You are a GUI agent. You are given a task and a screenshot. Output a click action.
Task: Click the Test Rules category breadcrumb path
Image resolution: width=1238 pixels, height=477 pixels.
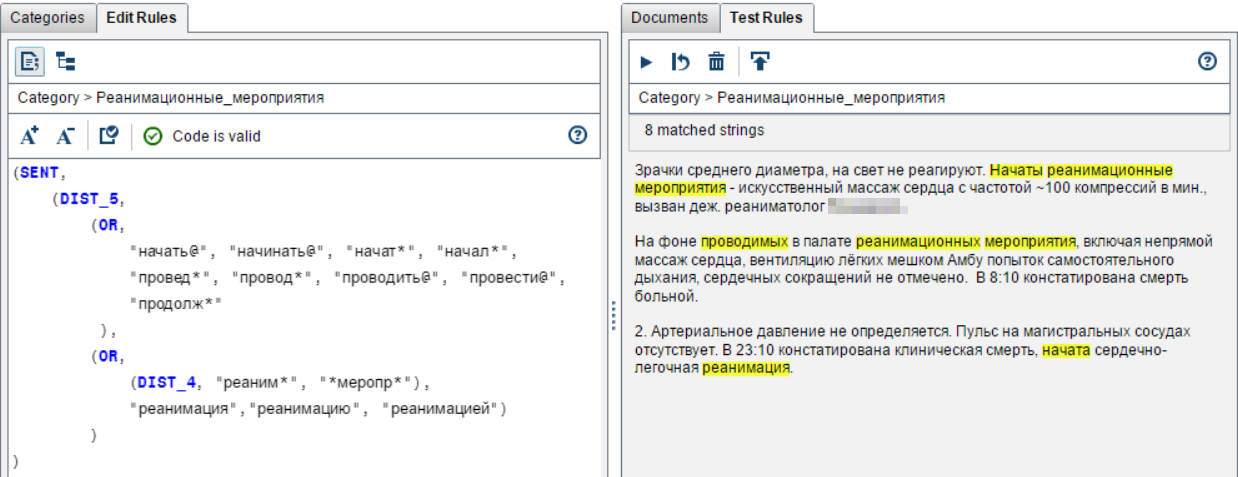pos(792,98)
